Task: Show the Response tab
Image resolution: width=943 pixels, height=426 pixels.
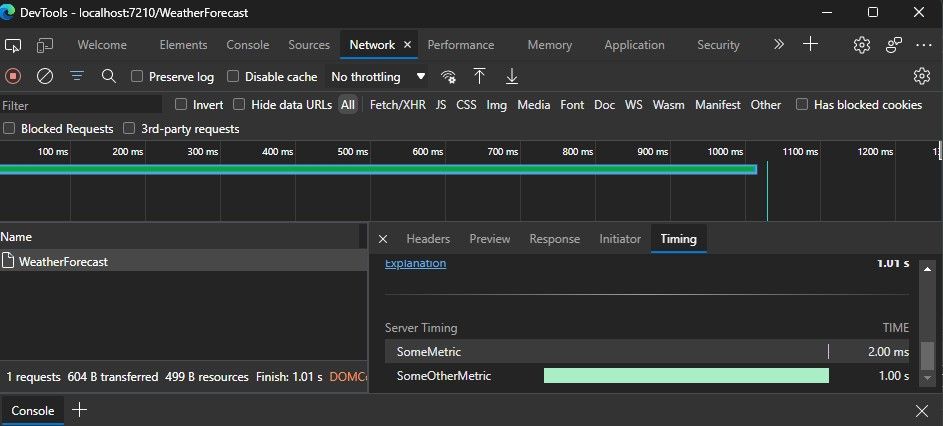Action: tap(554, 239)
